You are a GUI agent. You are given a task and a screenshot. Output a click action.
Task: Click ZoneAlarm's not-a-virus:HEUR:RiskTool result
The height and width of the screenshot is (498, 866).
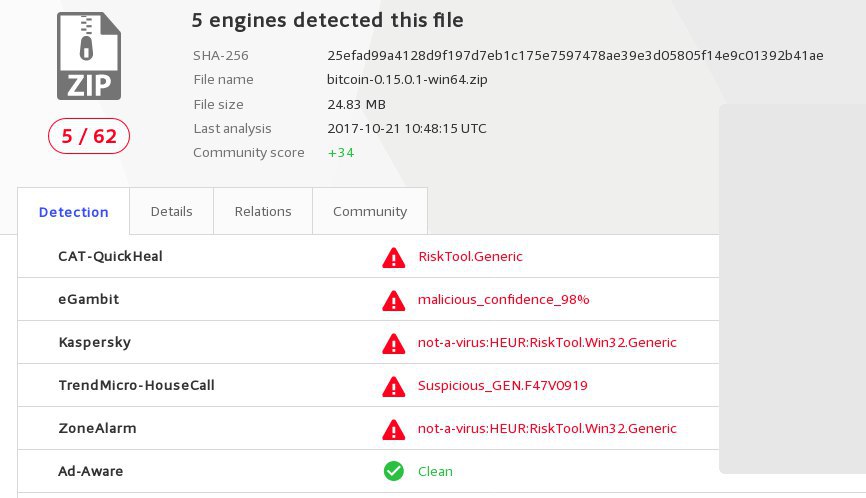pyautogui.click(x=547, y=428)
